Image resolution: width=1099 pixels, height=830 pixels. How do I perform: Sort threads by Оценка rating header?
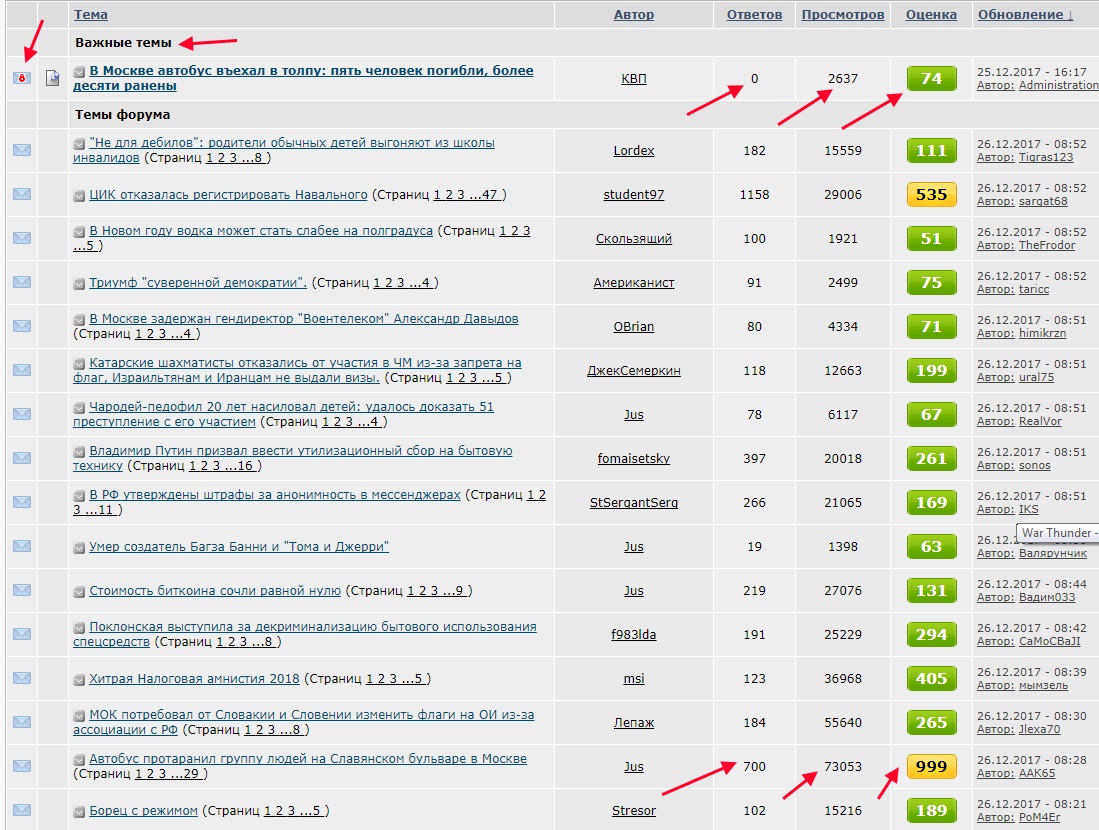[931, 14]
